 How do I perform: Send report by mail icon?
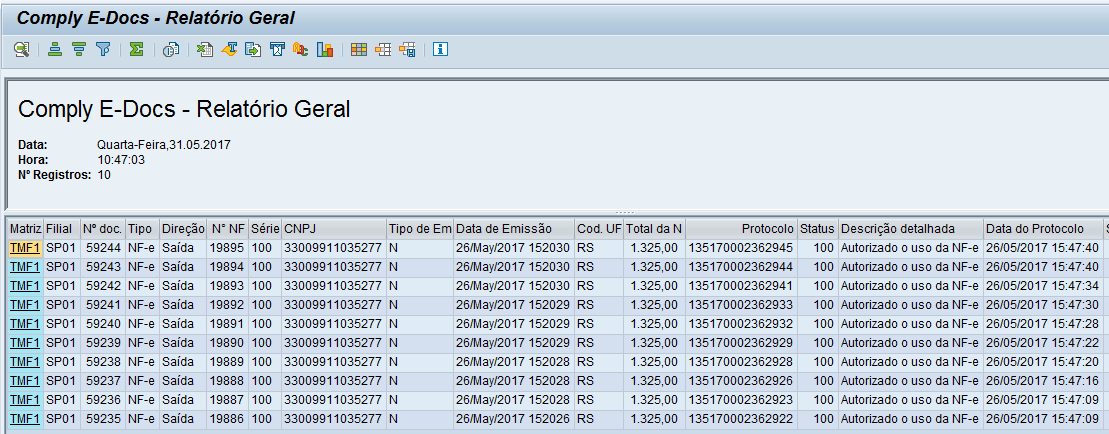[x=277, y=49]
